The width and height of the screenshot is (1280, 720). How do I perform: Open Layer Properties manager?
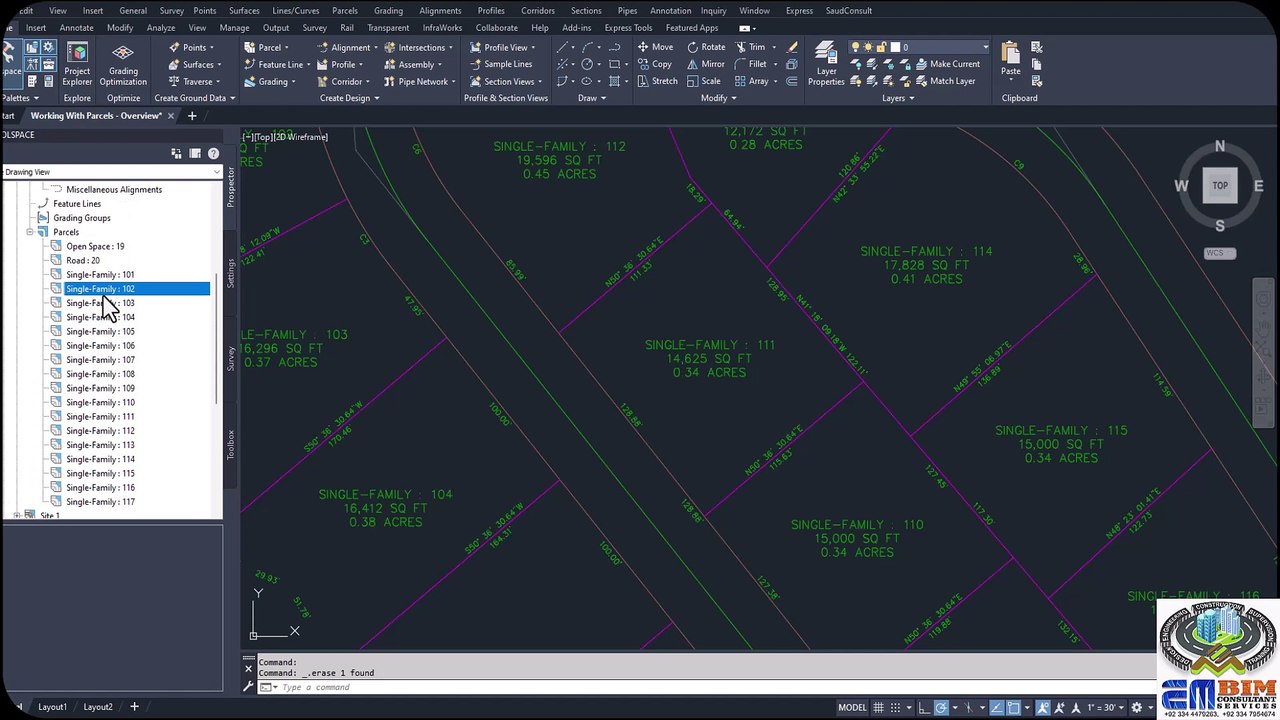tap(826, 64)
